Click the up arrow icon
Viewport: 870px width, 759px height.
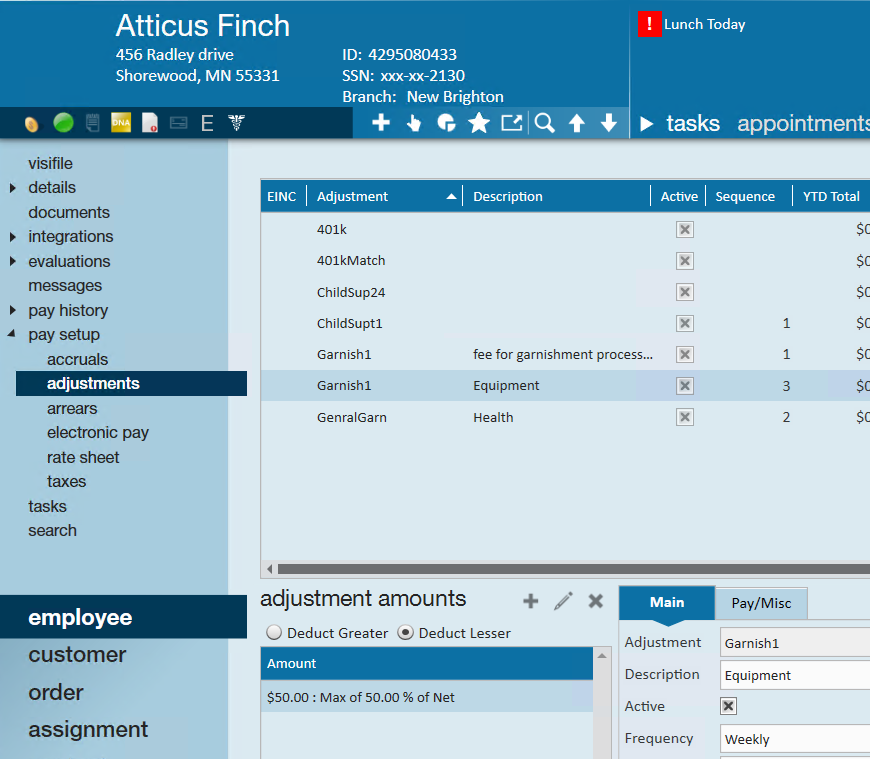tap(577, 123)
